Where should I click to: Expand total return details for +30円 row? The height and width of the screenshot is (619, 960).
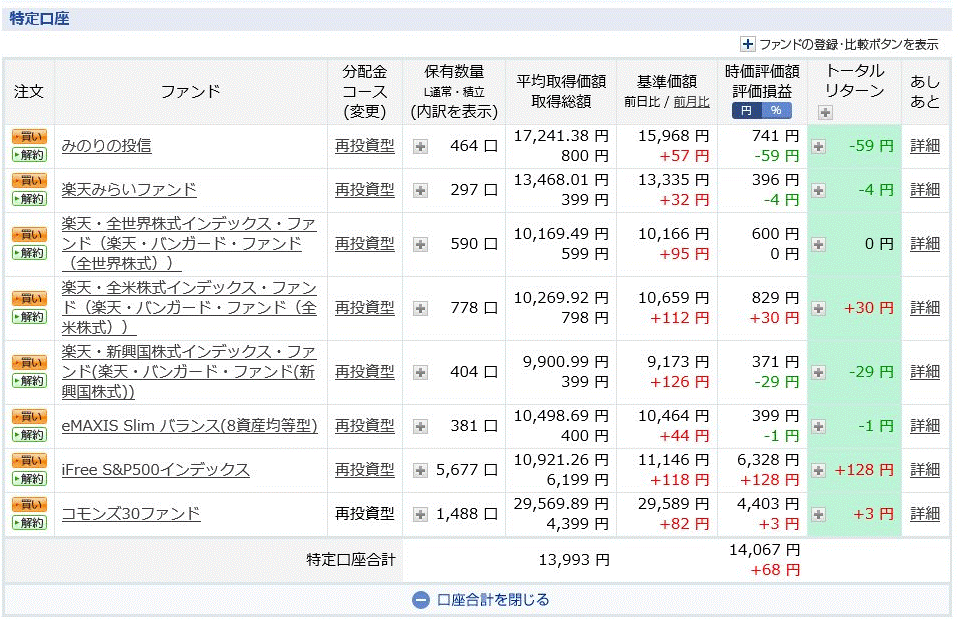coord(819,308)
